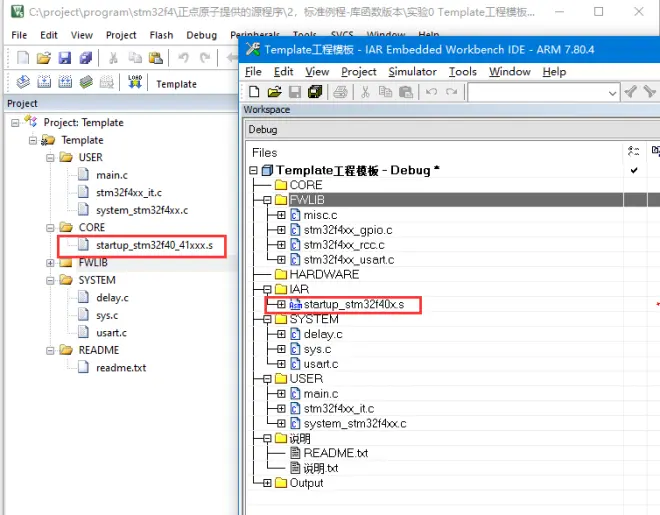Click the Open file icon in IAR toolbar
The image size is (660, 515).
click(x=274, y=92)
